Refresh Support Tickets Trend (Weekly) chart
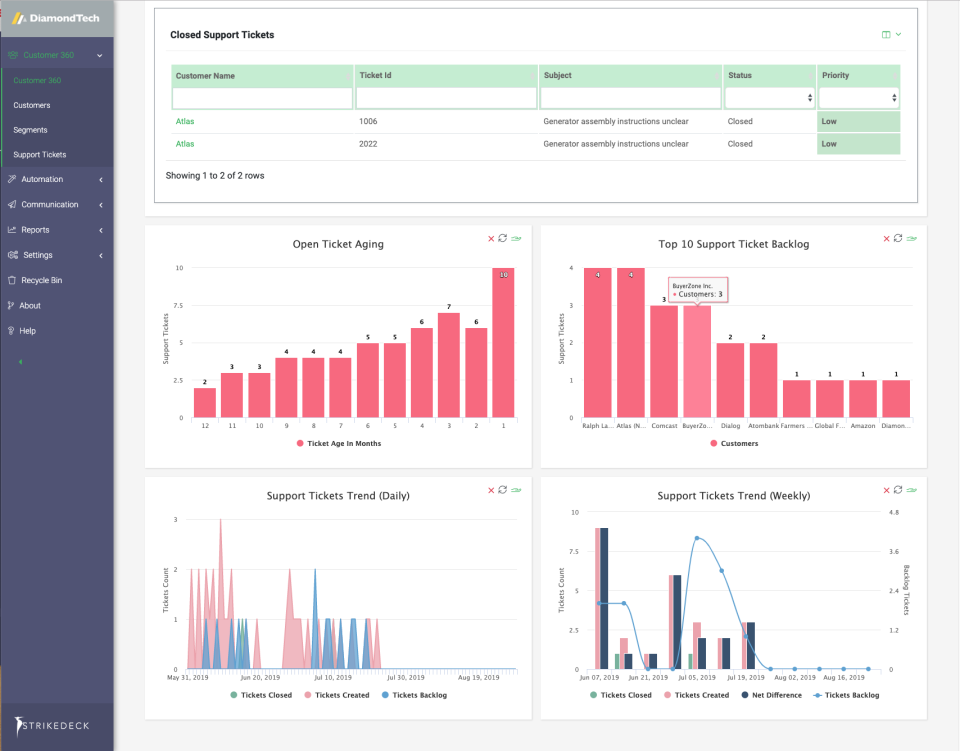The width and height of the screenshot is (960, 751). 898,490
